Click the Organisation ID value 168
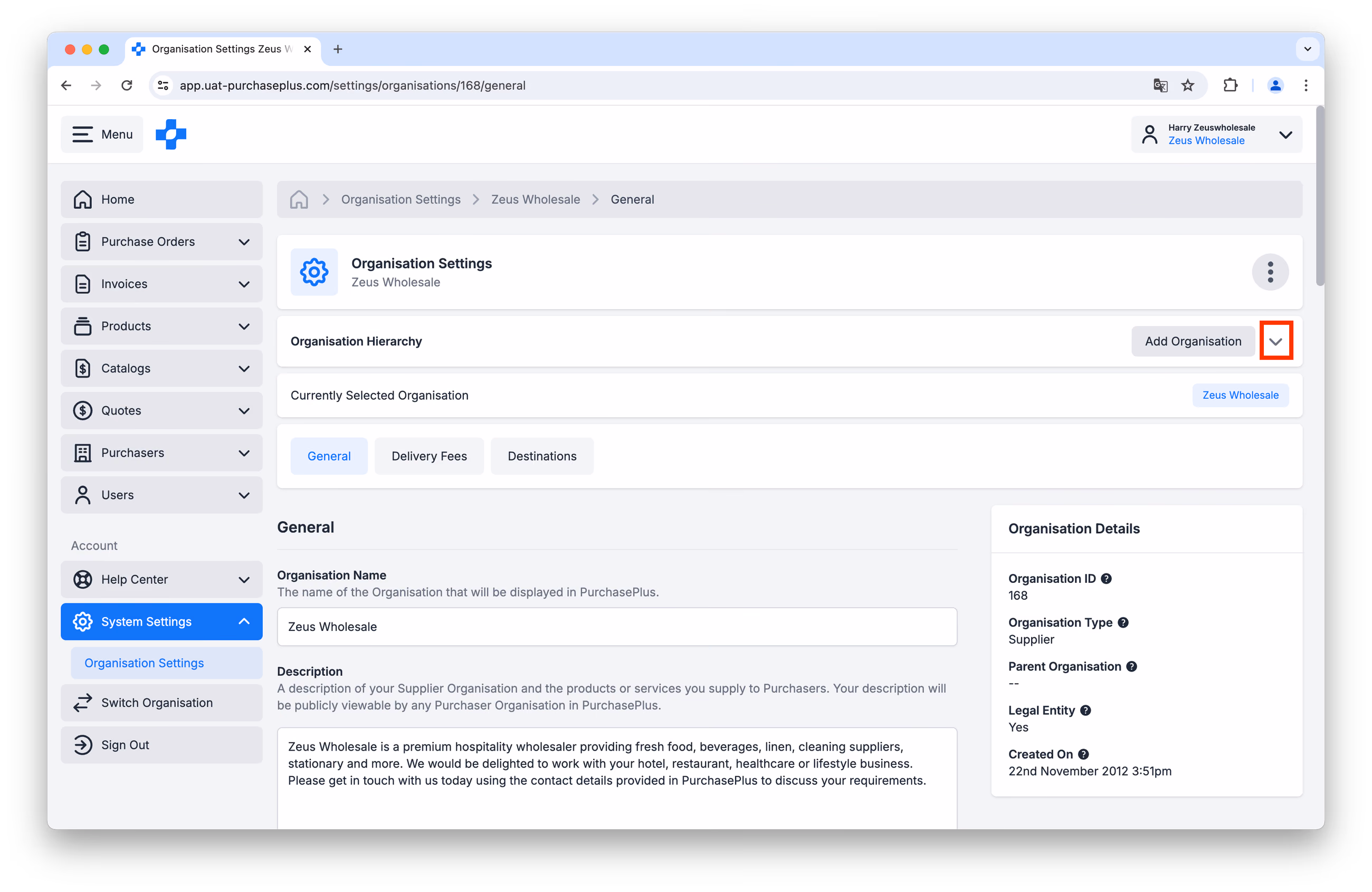The width and height of the screenshot is (1372, 892). [1017, 595]
